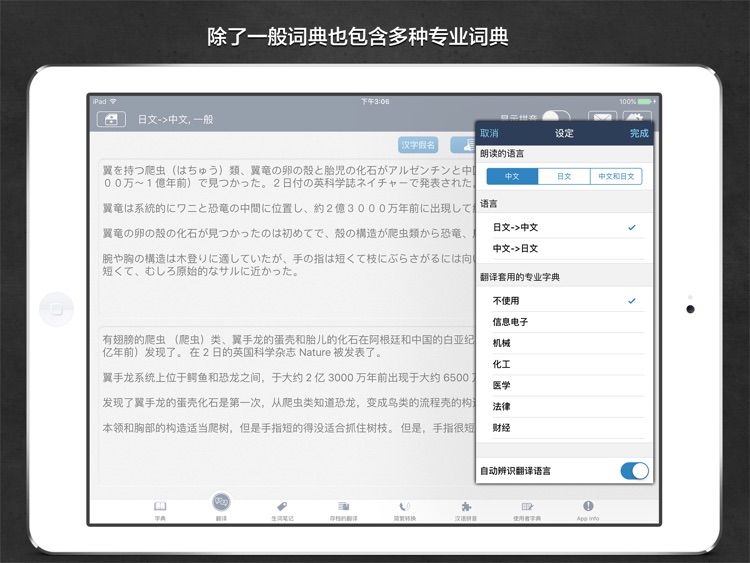Screen dimensions: 750x563
Task: Select 信息电子 professional dictionary
Action: point(564,322)
